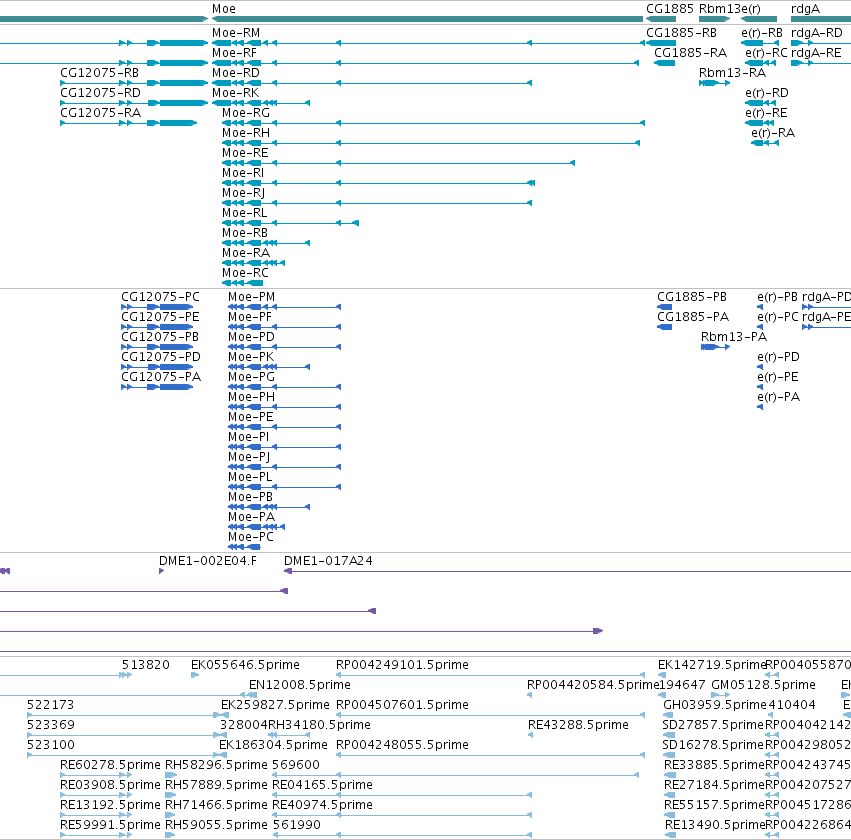Image resolution: width=851 pixels, height=840 pixels.
Task: Select EST label 523100
Action: tap(50, 745)
